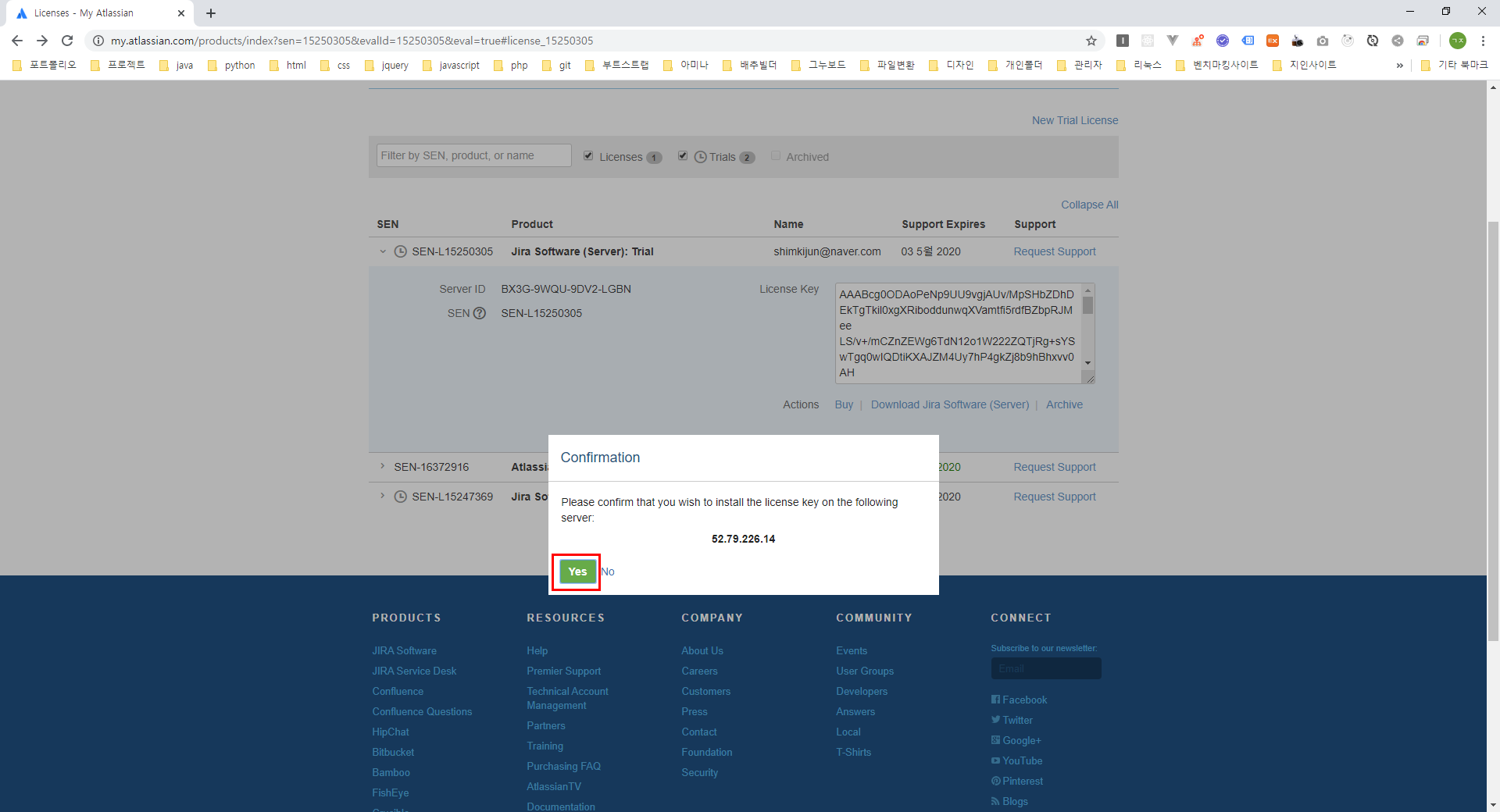This screenshot has height=812, width=1500.
Task: Open the jquery bookmarks folder
Action: pos(387,66)
